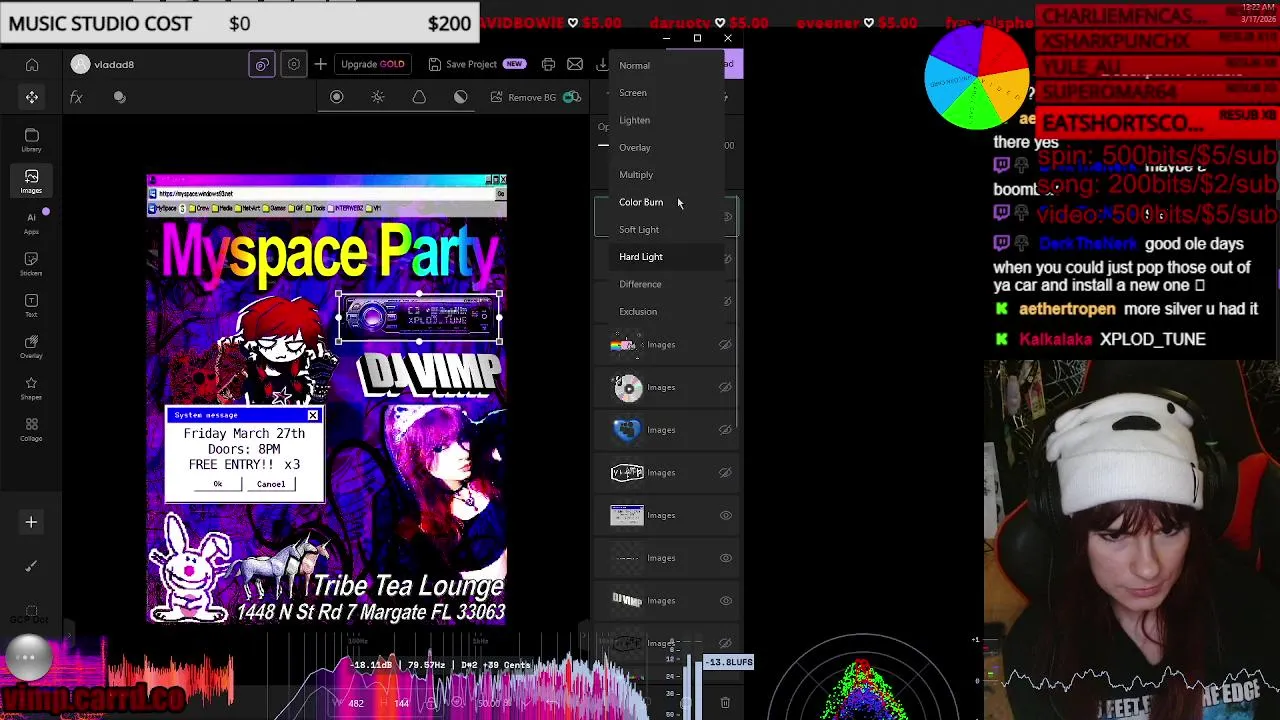1280x720 pixels.
Task: Choose Color Burn blend mode
Action: tap(666, 202)
